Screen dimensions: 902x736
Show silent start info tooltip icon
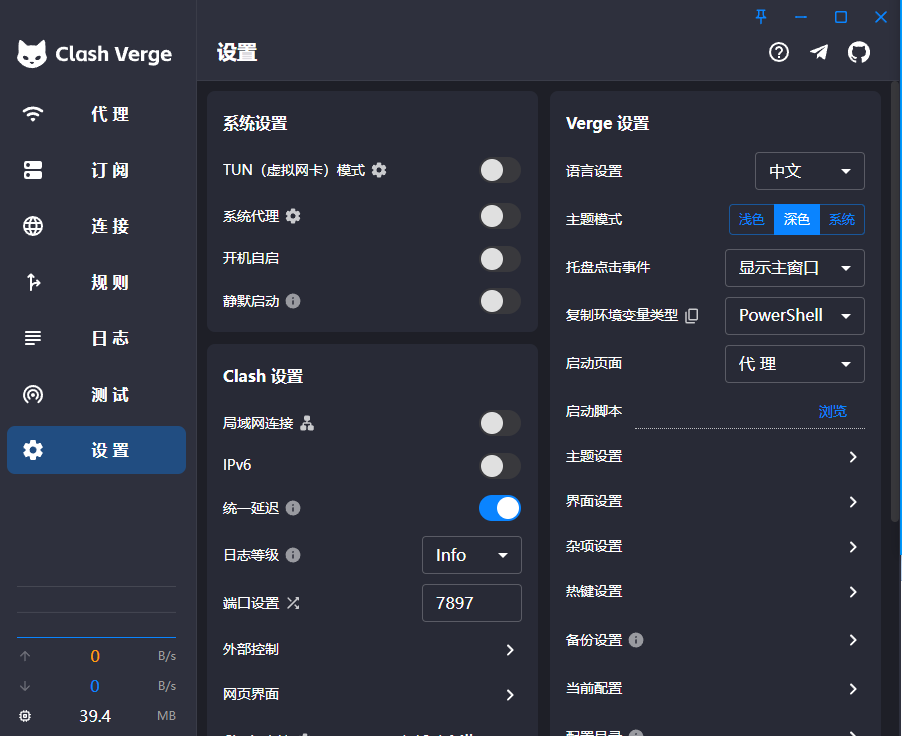[x=293, y=301]
